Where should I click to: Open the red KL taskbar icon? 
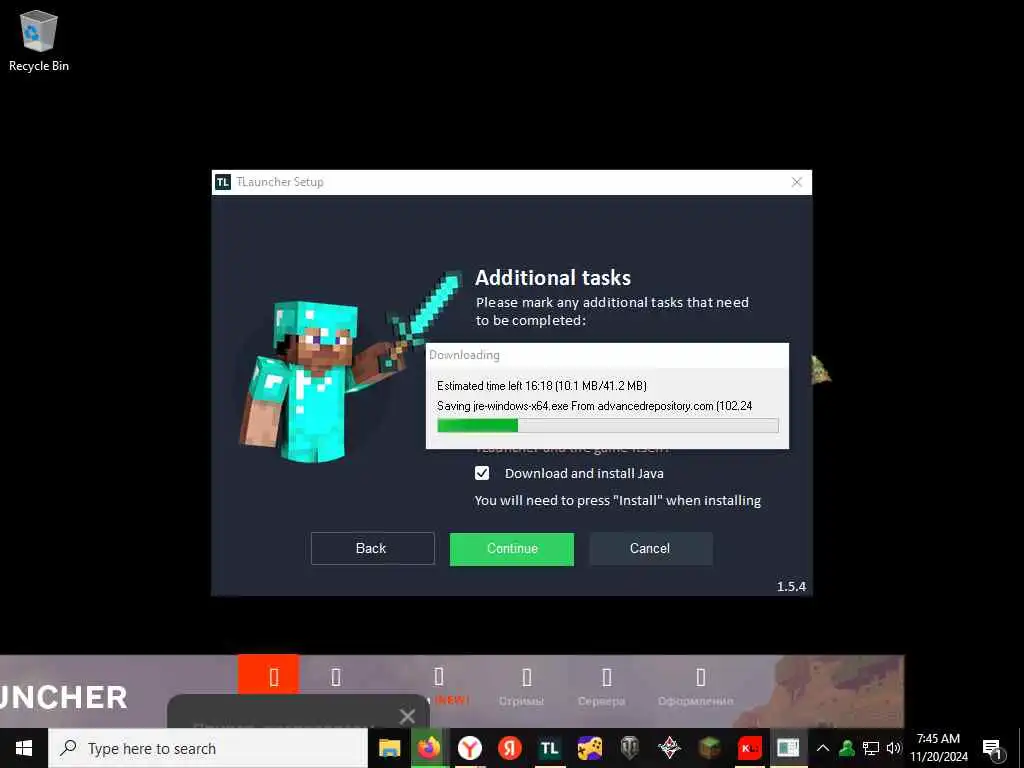(749, 748)
